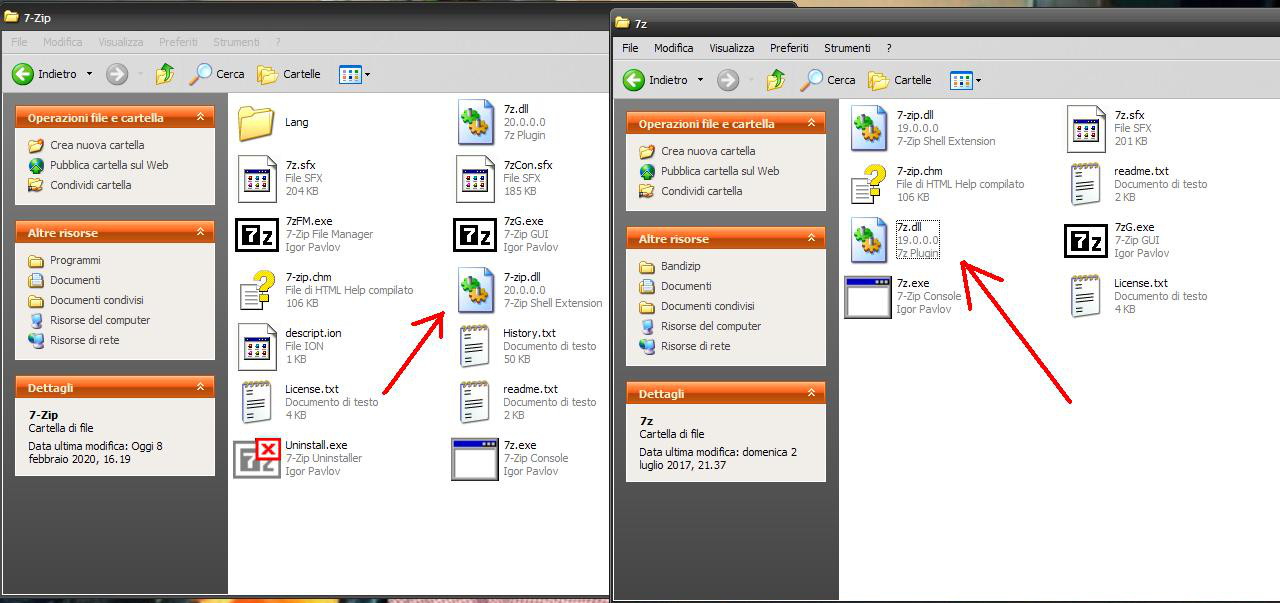Image resolution: width=1280 pixels, height=603 pixels.
Task: Collapse Dettagli panel in 7-Zip window
Action: tap(200, 387)
